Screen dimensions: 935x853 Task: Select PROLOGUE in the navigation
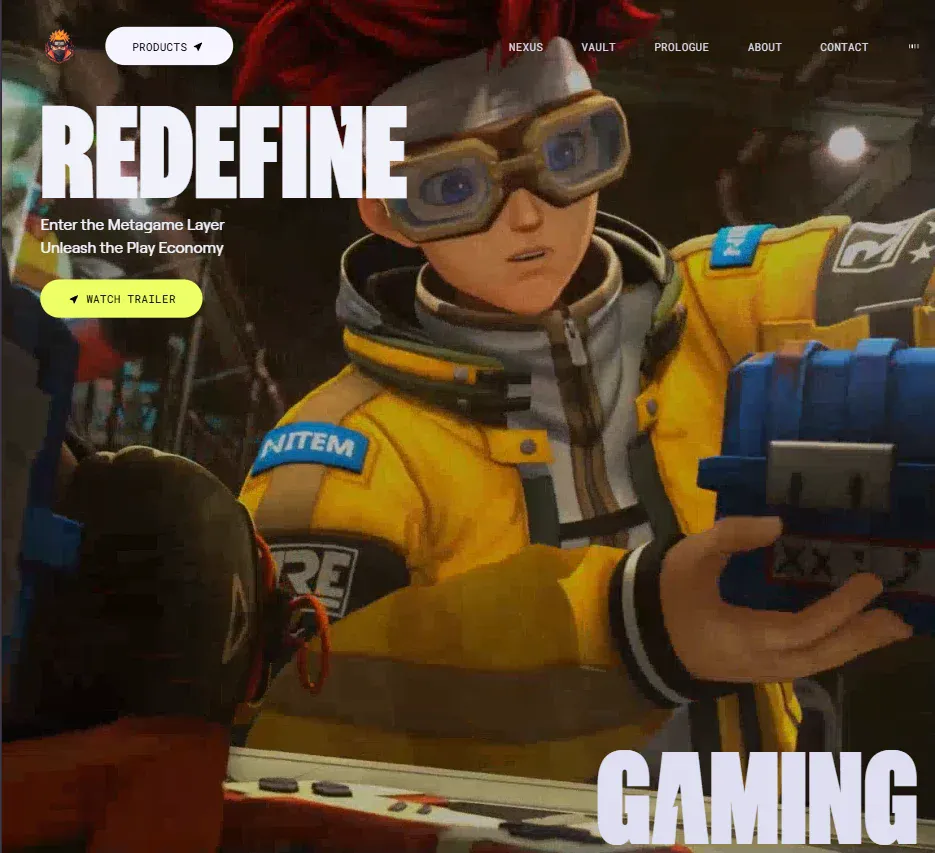click(681, 47)
